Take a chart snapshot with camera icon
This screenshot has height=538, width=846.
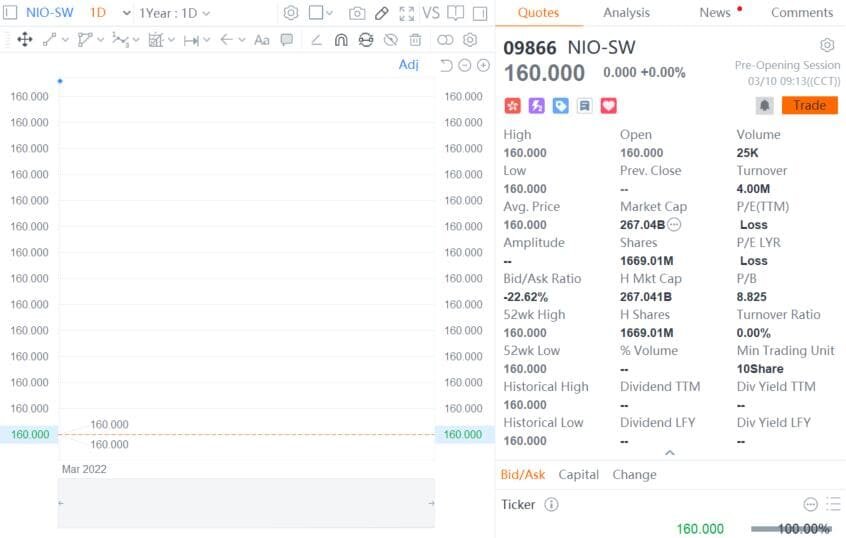357,13
